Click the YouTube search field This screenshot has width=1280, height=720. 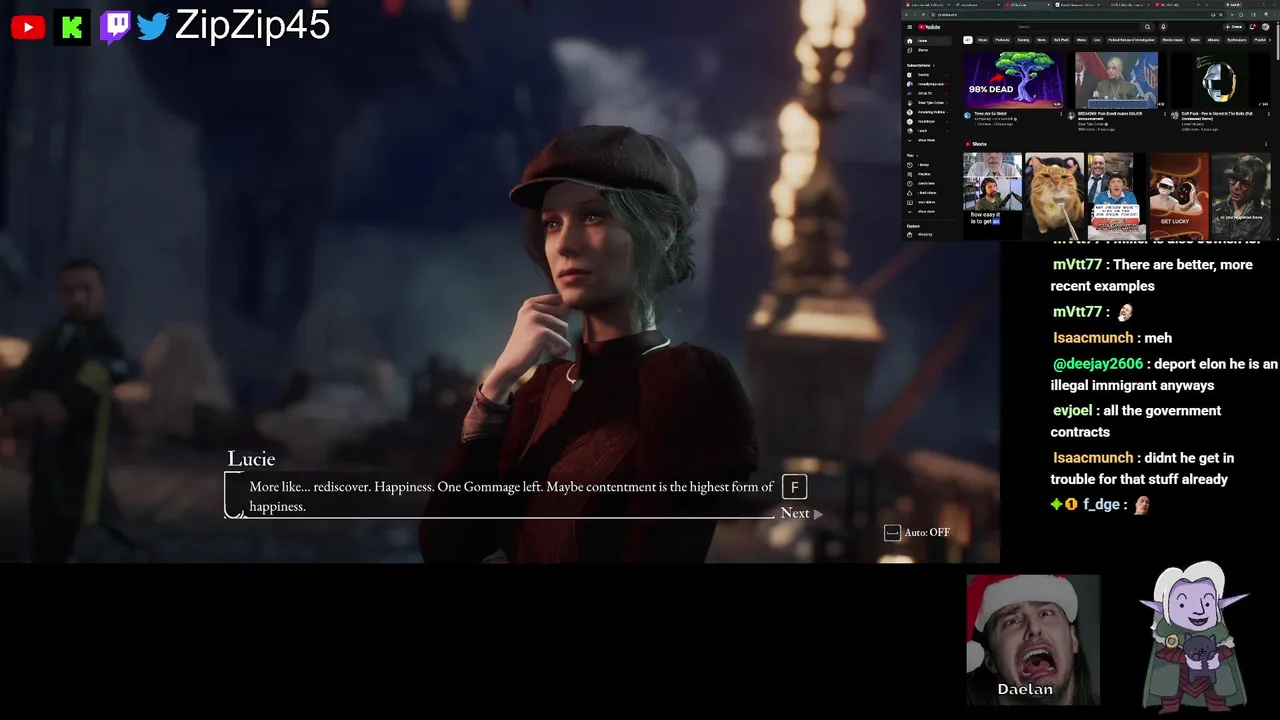click(x=1078, y=27)
